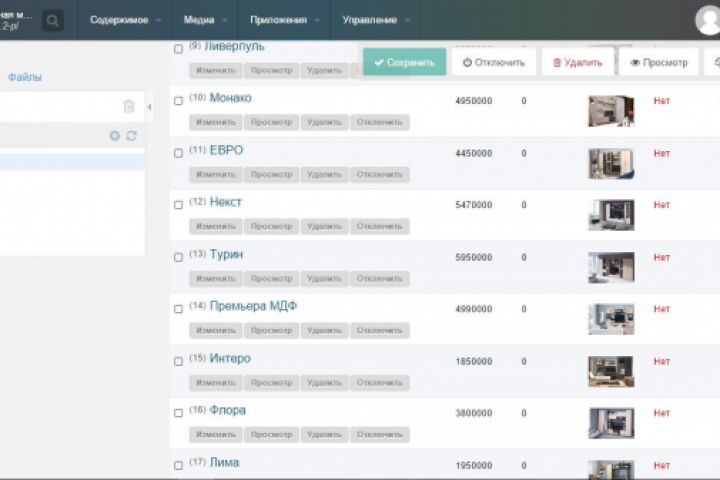The image size is (720, 480).
Task: Open the Ливерпуль item link
Action: point(234,46)
